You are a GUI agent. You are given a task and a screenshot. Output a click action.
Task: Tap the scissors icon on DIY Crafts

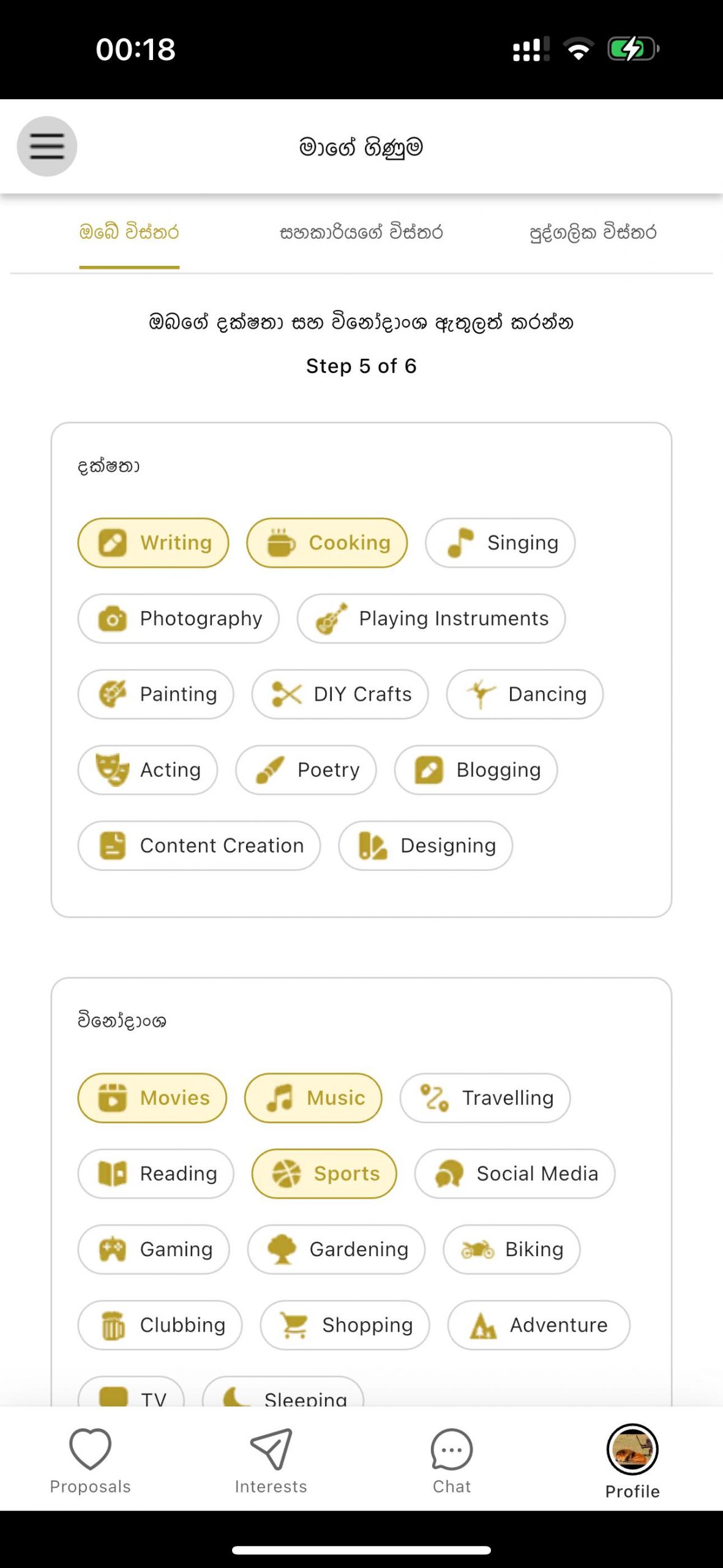[287, 694]
